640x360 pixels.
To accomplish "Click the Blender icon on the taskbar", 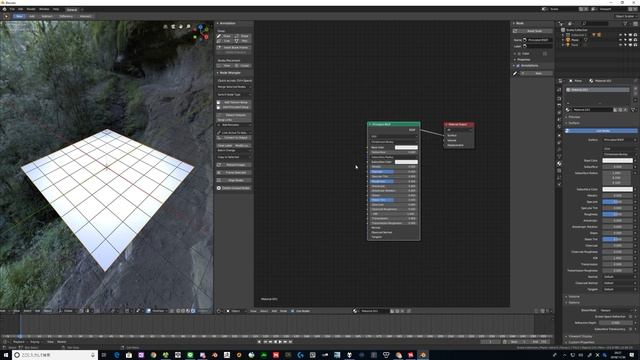I will click(x=423, y=355).
